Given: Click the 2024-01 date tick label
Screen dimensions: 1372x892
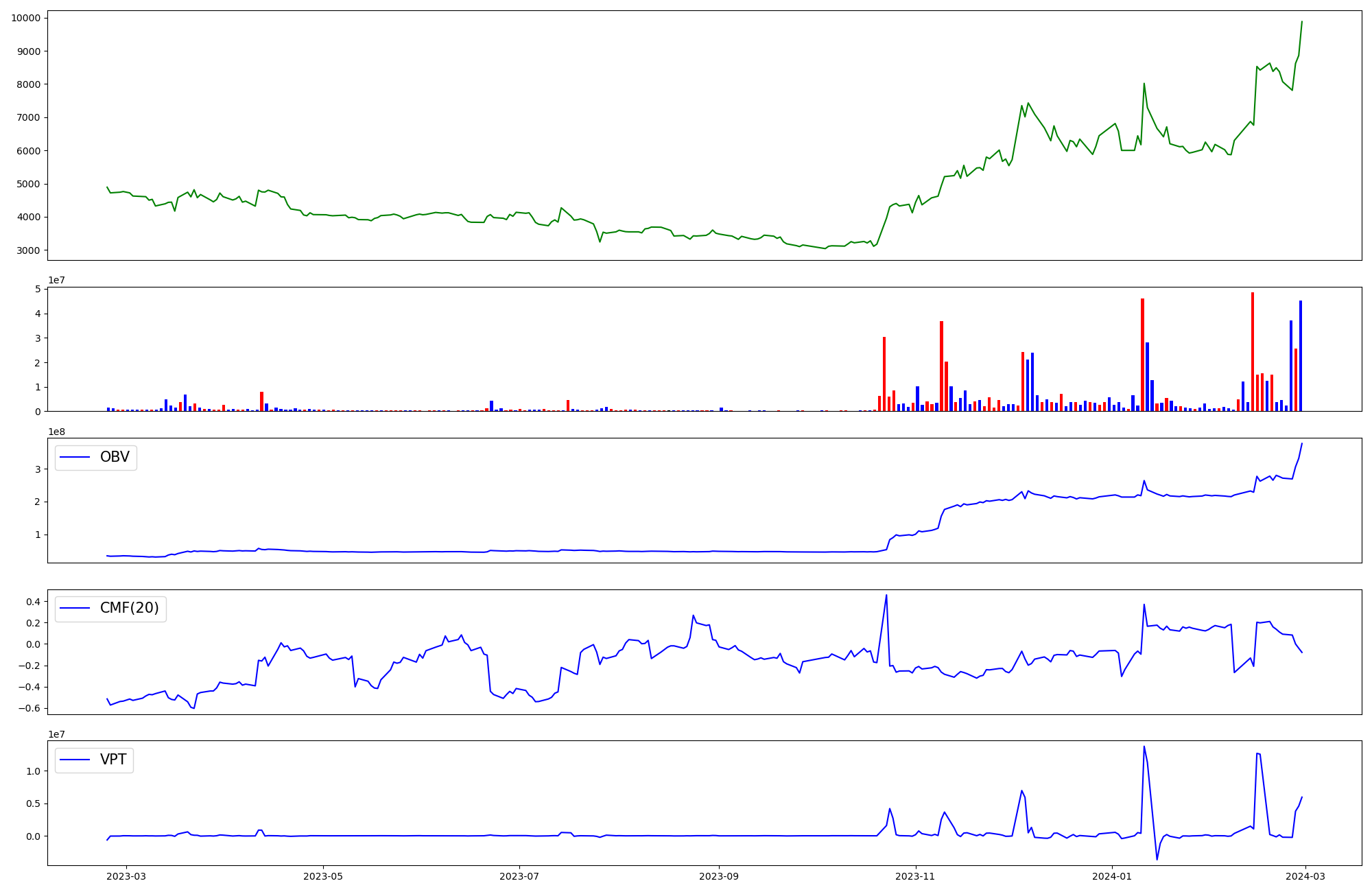Looking at the screenshot, I should coord(1112,876).
